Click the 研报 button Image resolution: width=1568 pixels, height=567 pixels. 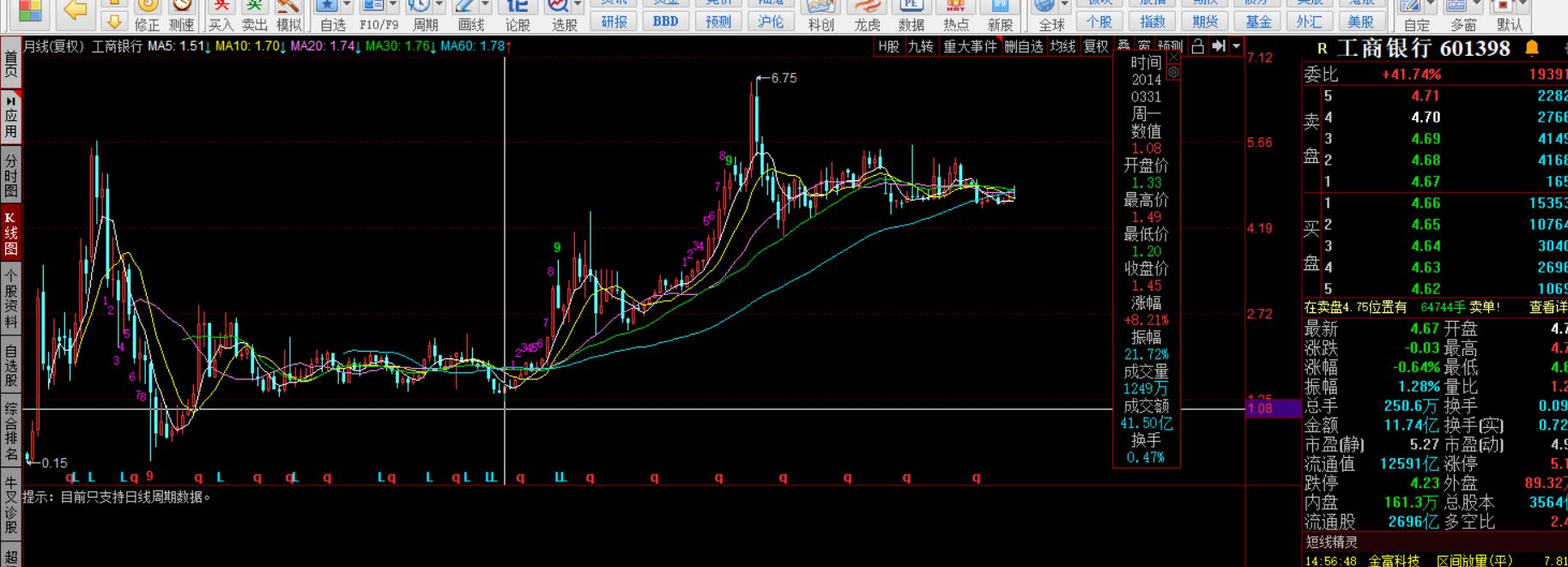coord(614,21)
